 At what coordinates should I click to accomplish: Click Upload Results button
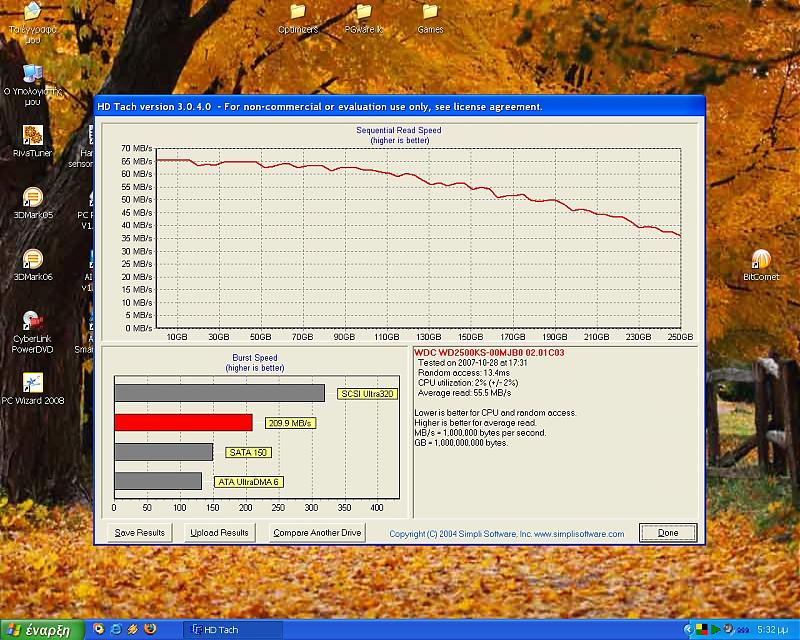coord(219,533)
